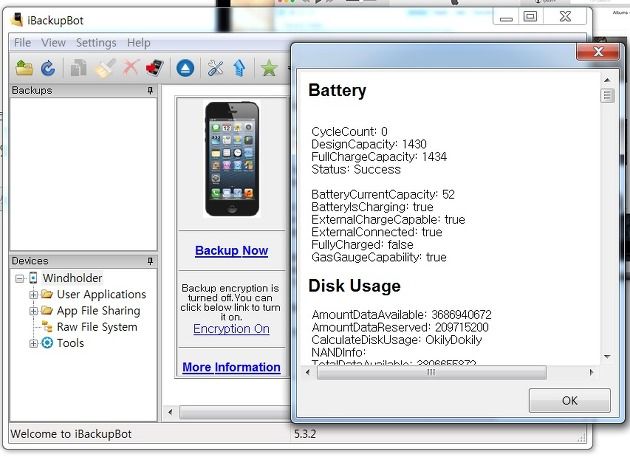Screen dimensions: 630x457
Task: Click the blue up arrow toolbar icon
Action: coord(239,68)
